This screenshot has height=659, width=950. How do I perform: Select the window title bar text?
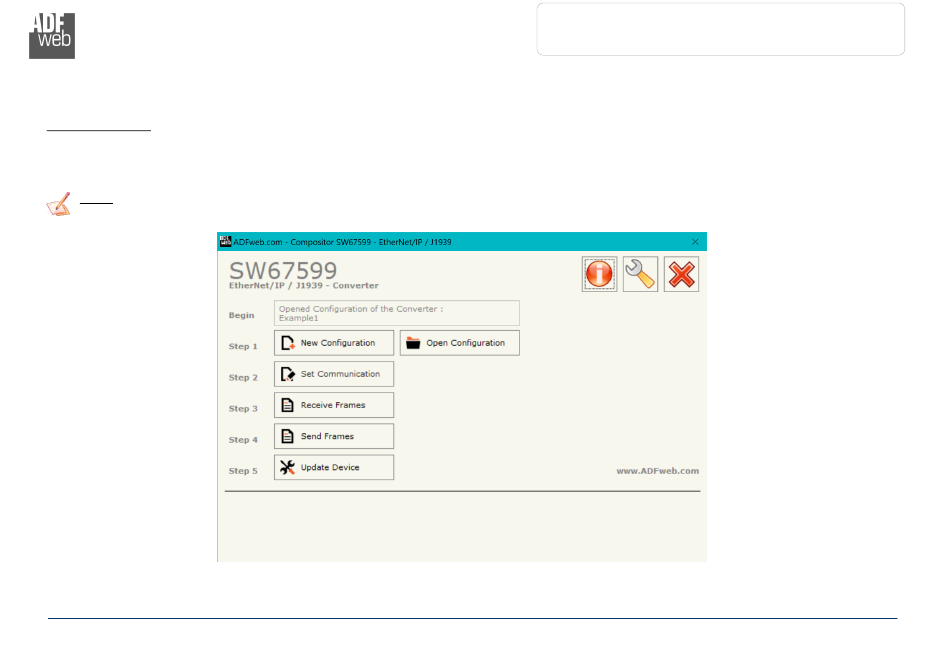click(342, 242)
